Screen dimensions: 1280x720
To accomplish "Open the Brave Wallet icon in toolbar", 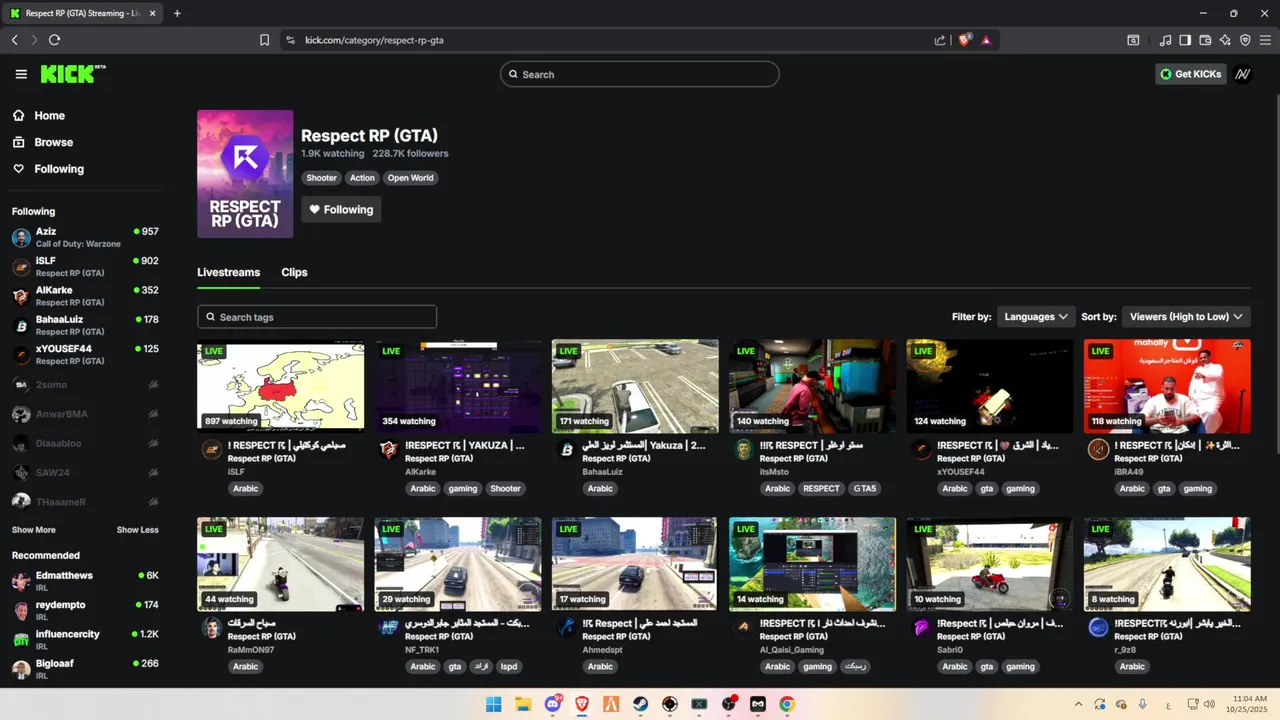I will click(1206, 40).
